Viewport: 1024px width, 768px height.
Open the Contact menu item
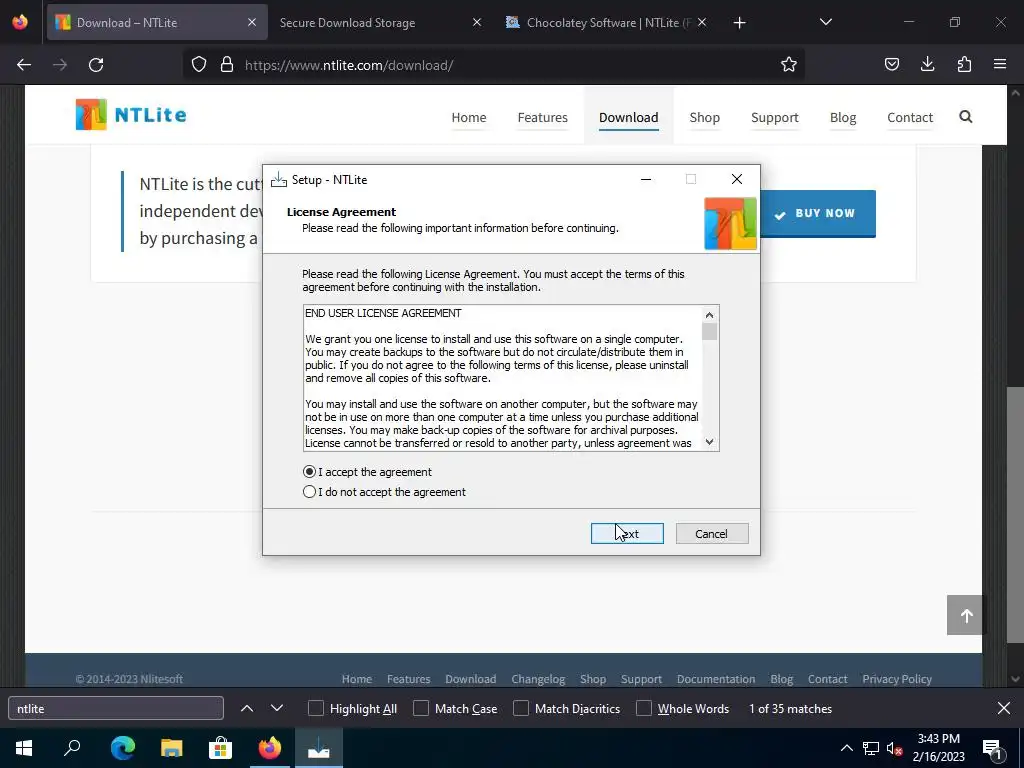(x=910, y=118)
